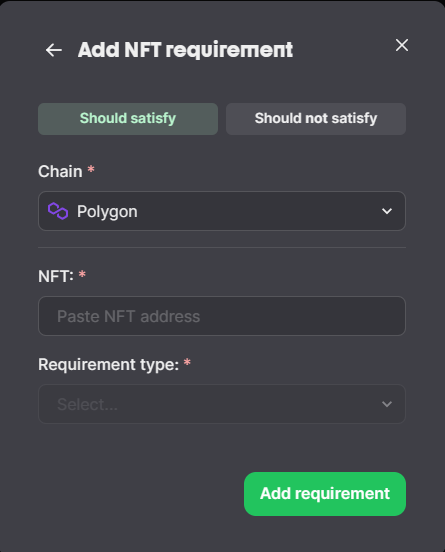Go back using the left arrow icon
This screenshot has width=445, height=552.
(54, 50)
